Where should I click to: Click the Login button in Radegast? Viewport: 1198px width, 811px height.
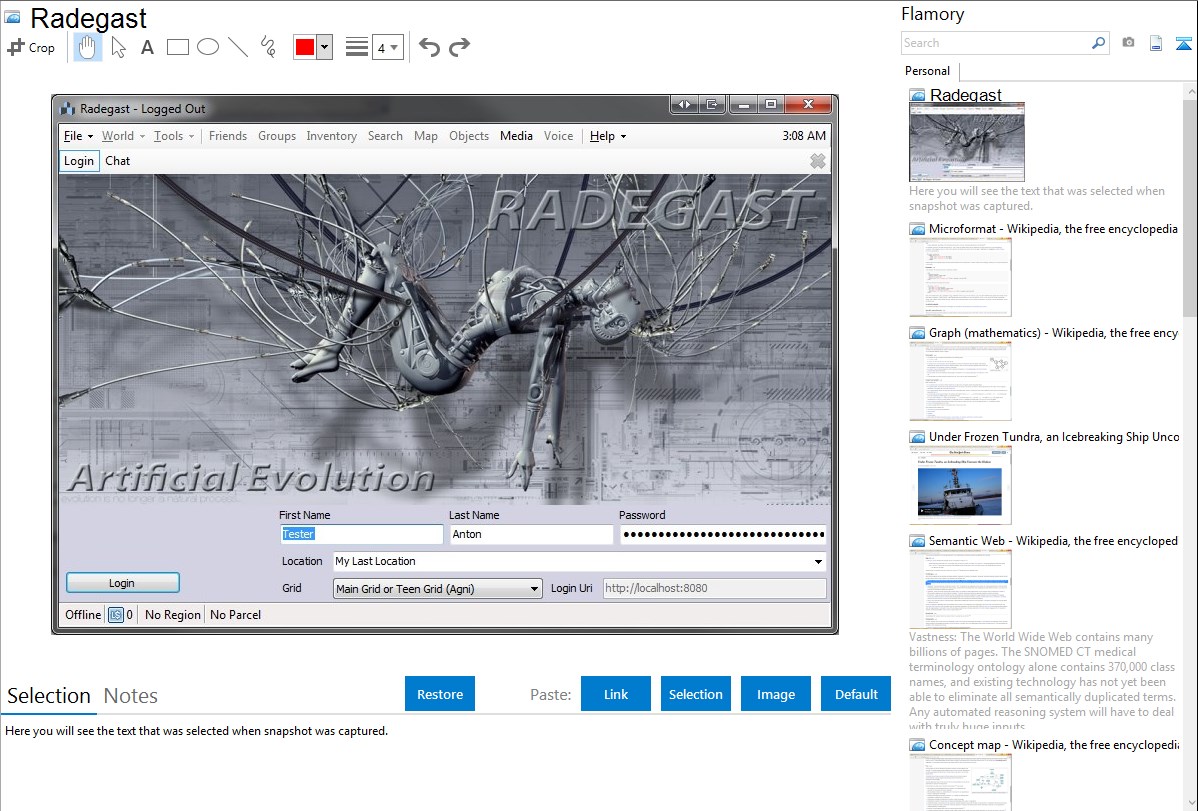122,583
